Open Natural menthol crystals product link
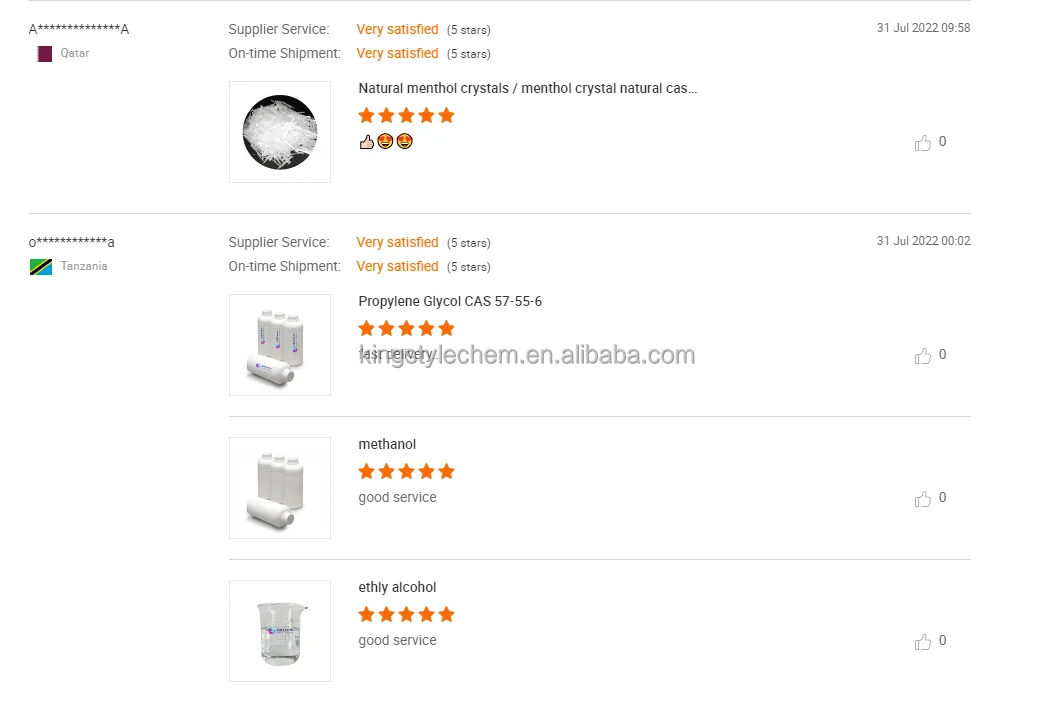 527,88
